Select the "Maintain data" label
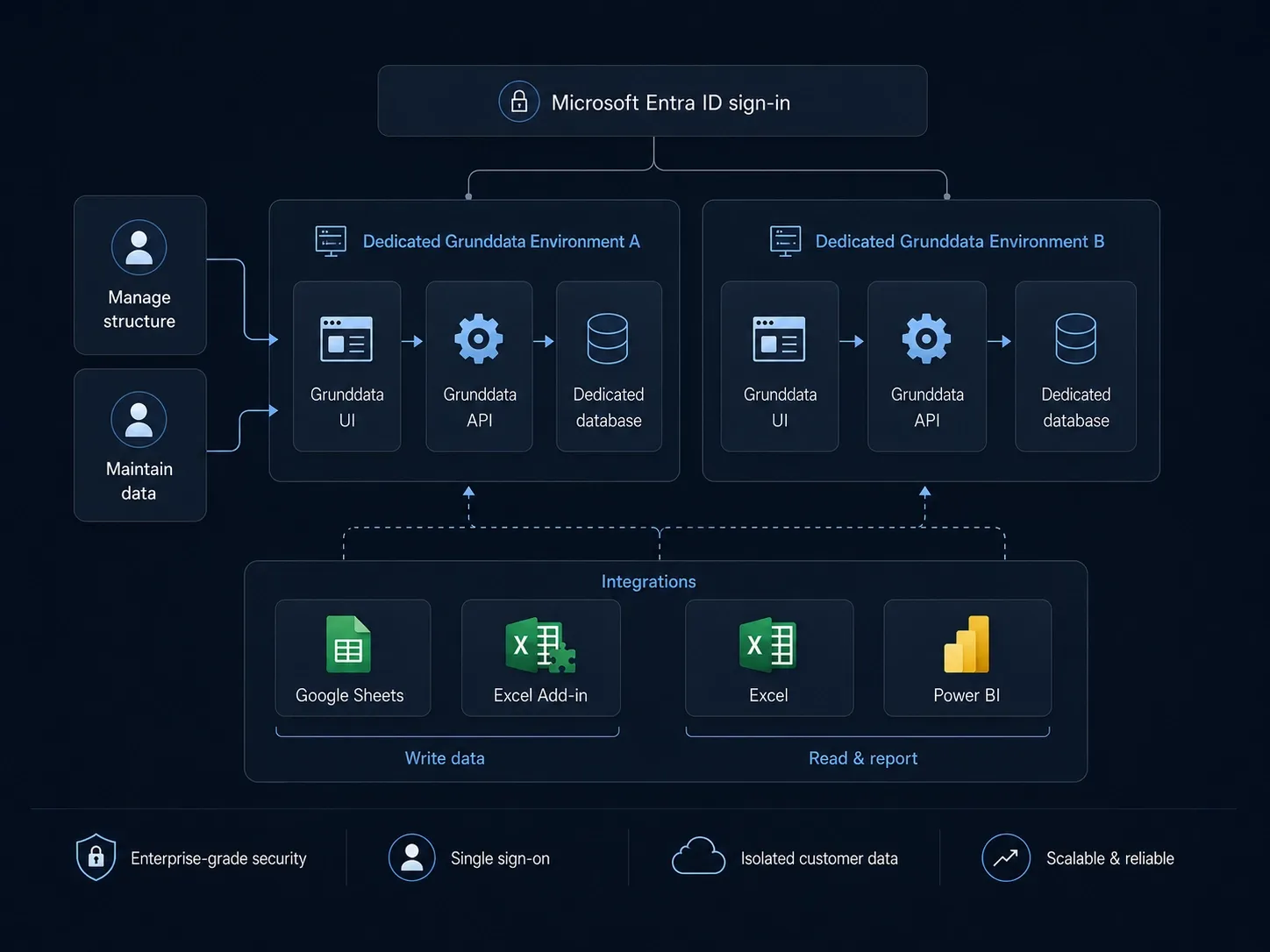The image size is (1270, 952). point(139,481)
